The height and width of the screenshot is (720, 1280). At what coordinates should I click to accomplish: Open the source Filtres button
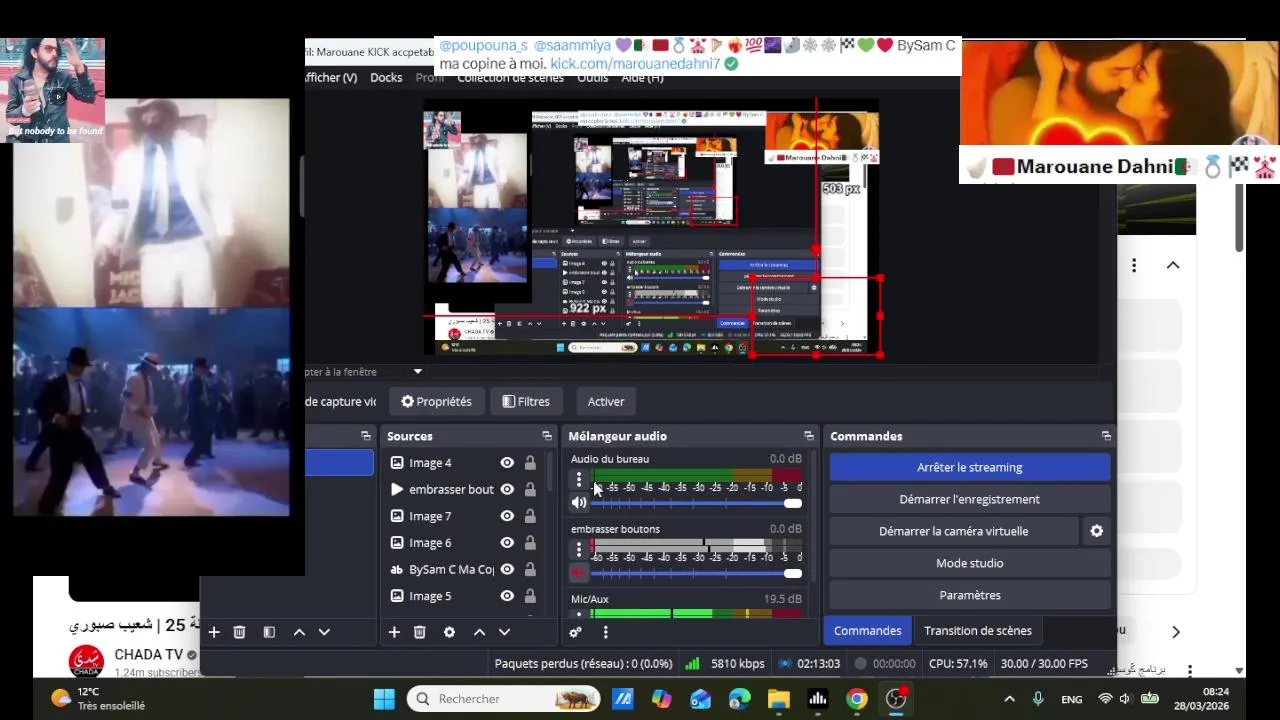526,402
